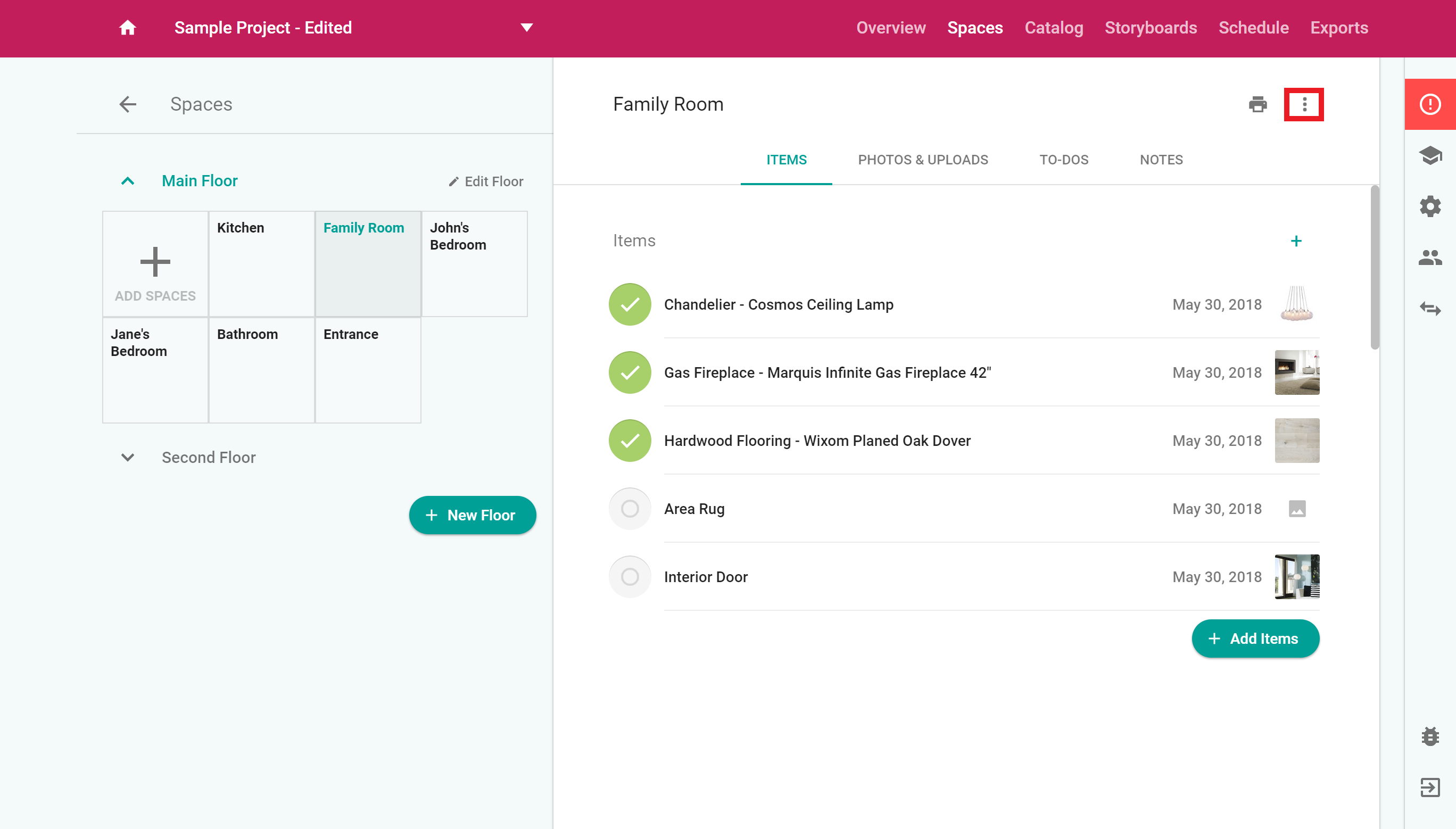This screenshot has height=829, width=1456.
Task: Uncheck the Chandelier Cosmos Ceiling Lamp item
Action: click(629, 304)
